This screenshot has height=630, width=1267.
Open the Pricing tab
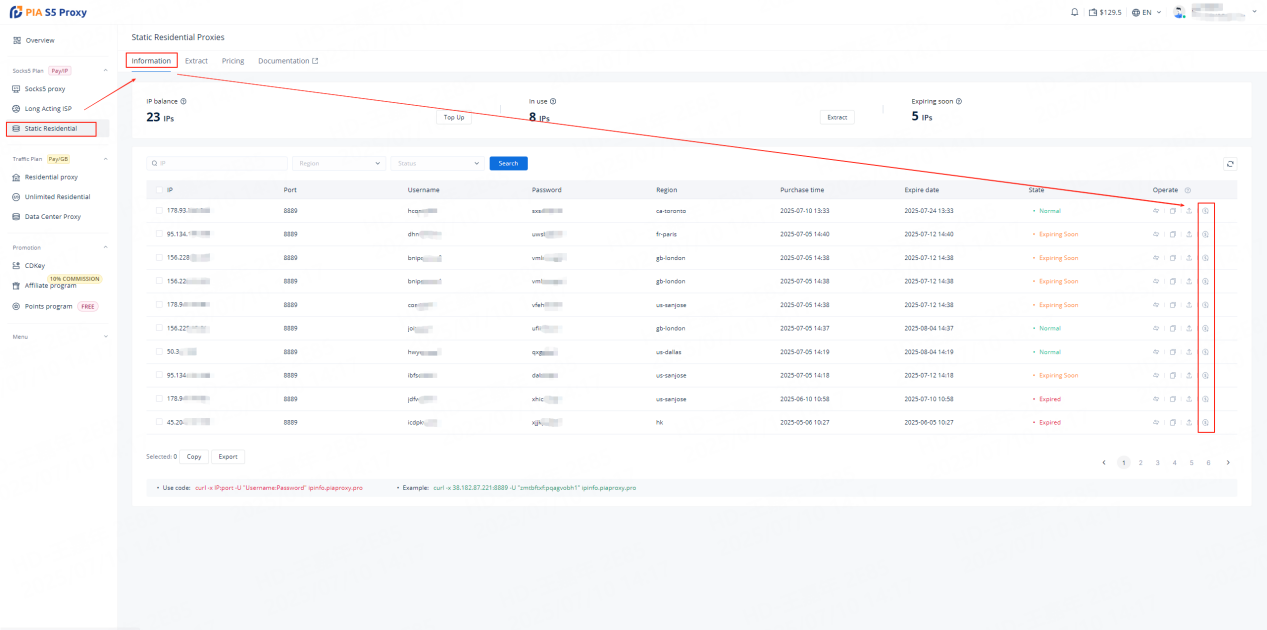(x=233, y=61)
